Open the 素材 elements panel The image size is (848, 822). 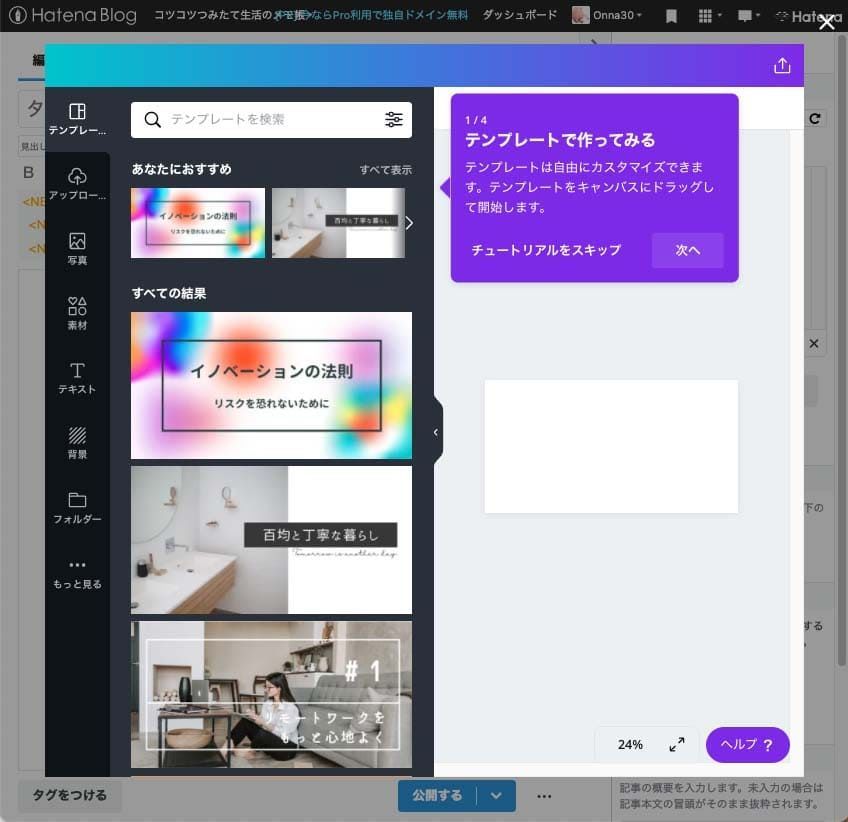pos(77,314)
